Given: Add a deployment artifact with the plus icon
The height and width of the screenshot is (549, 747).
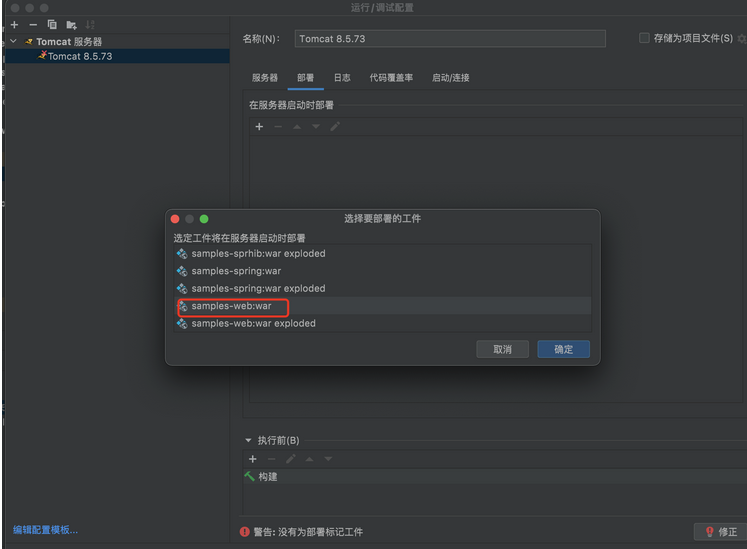Looking at the screenshot, I should 259,127.
